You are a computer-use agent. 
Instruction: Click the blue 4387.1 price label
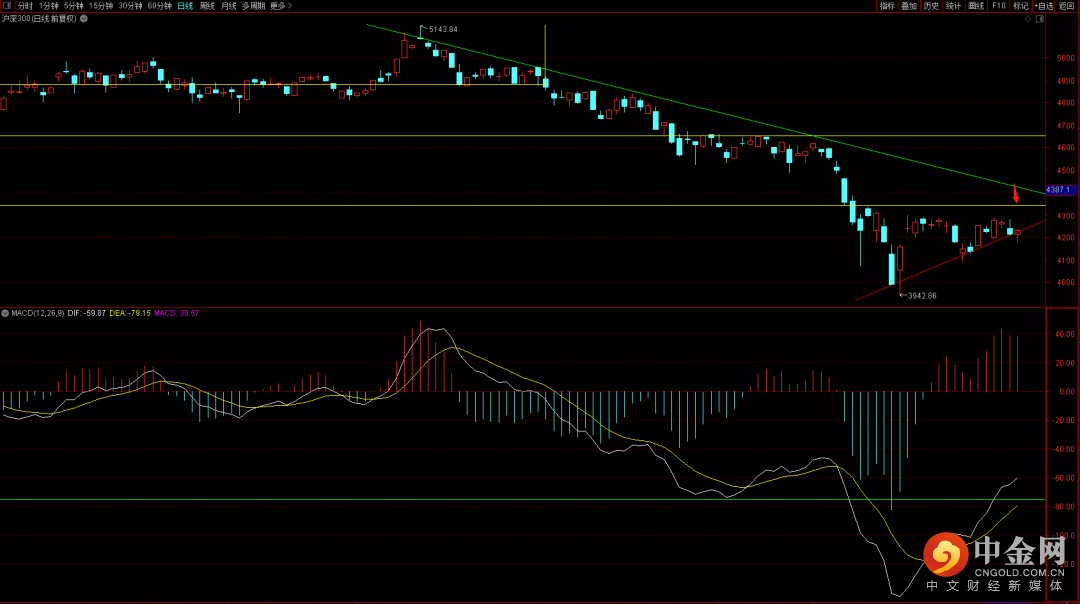pos(1058,189)
